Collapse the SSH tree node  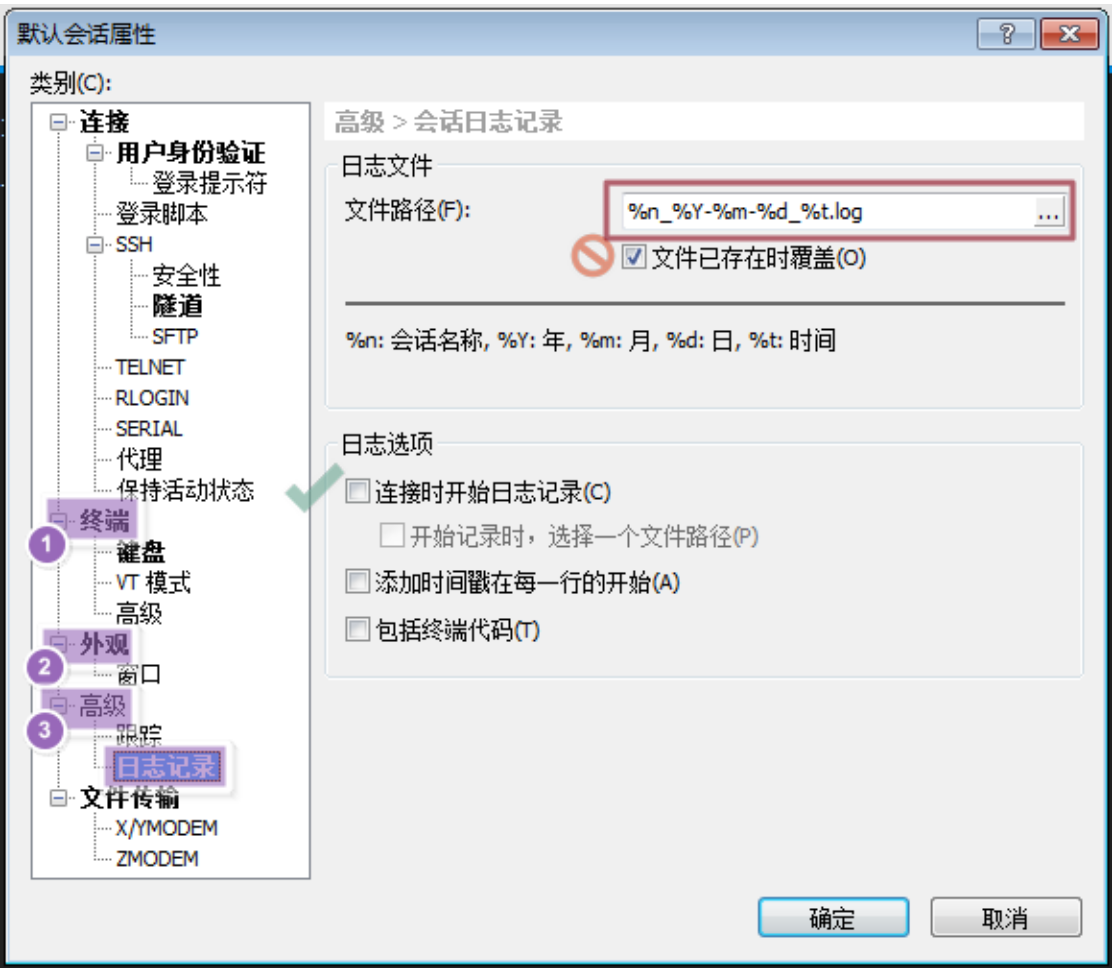coord(95,245)
